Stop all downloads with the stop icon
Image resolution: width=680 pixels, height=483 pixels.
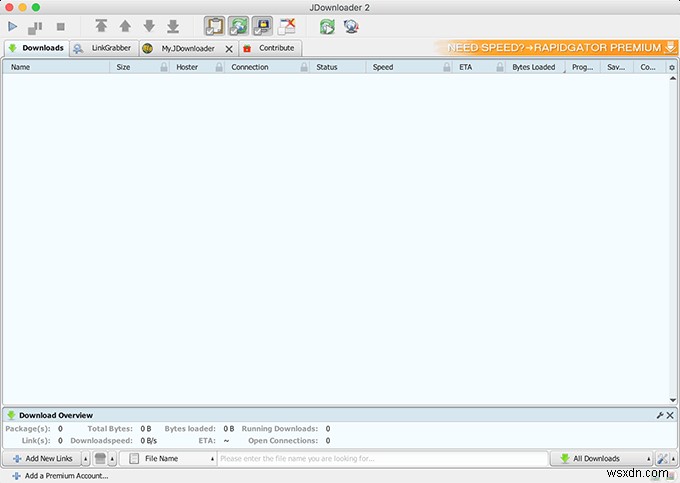coord(61,27)
